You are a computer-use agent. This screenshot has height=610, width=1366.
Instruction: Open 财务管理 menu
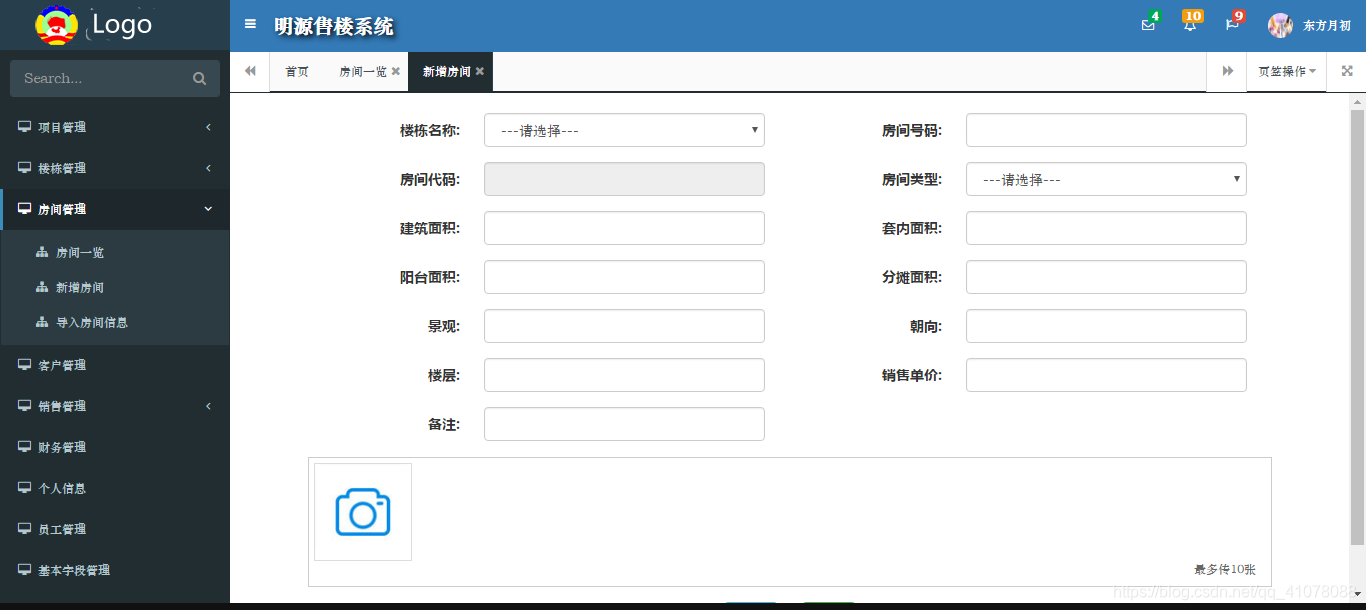115,447
